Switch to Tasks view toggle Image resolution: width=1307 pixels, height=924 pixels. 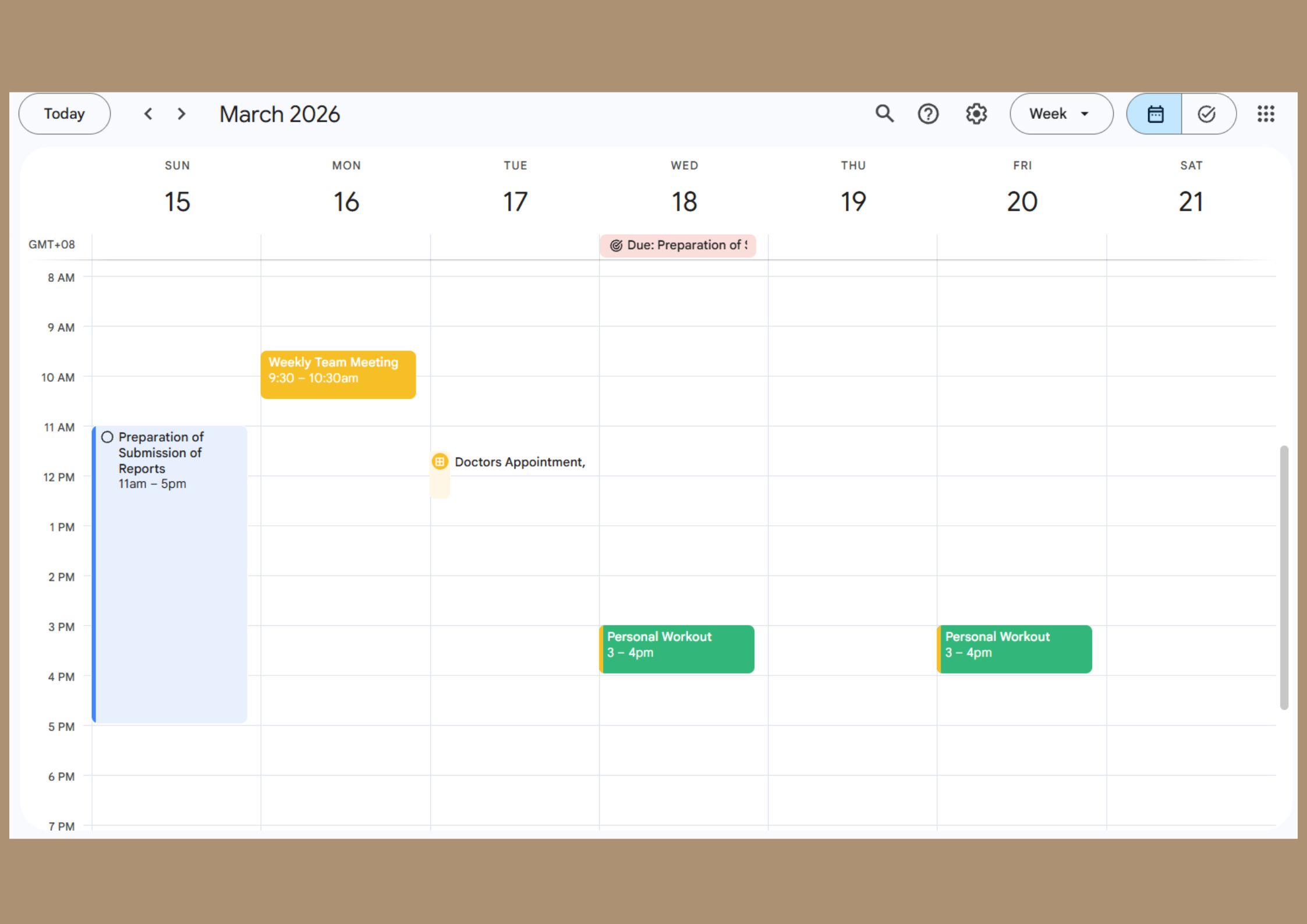(1207, 114)
